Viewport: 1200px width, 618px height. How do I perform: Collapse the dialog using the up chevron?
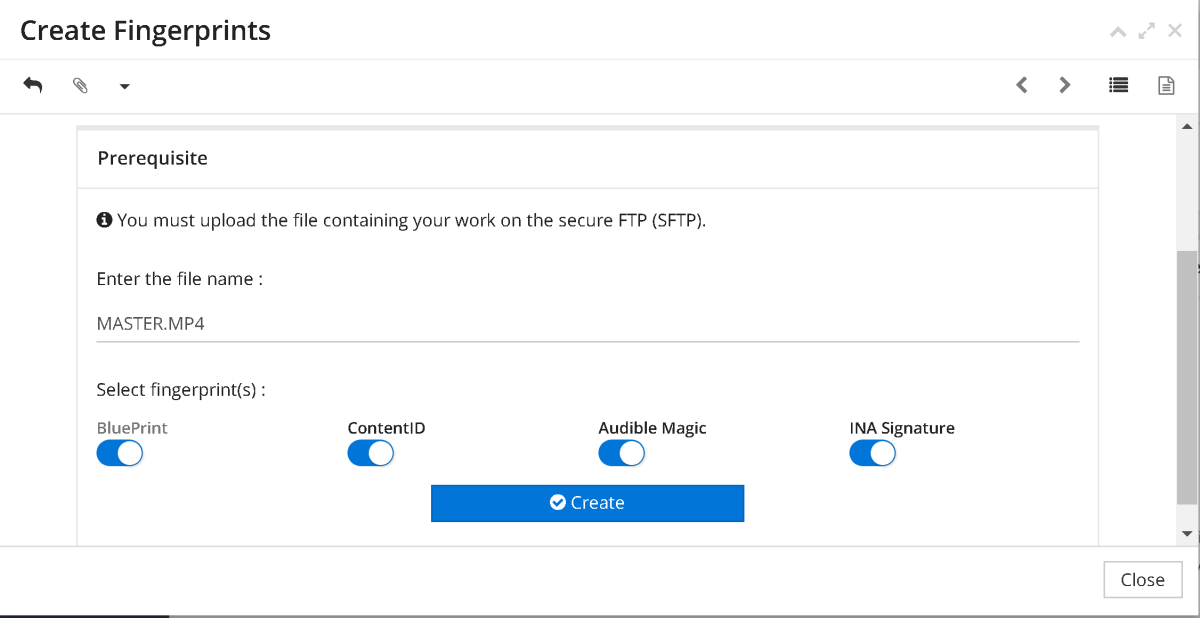click(x=1119, y=32)
